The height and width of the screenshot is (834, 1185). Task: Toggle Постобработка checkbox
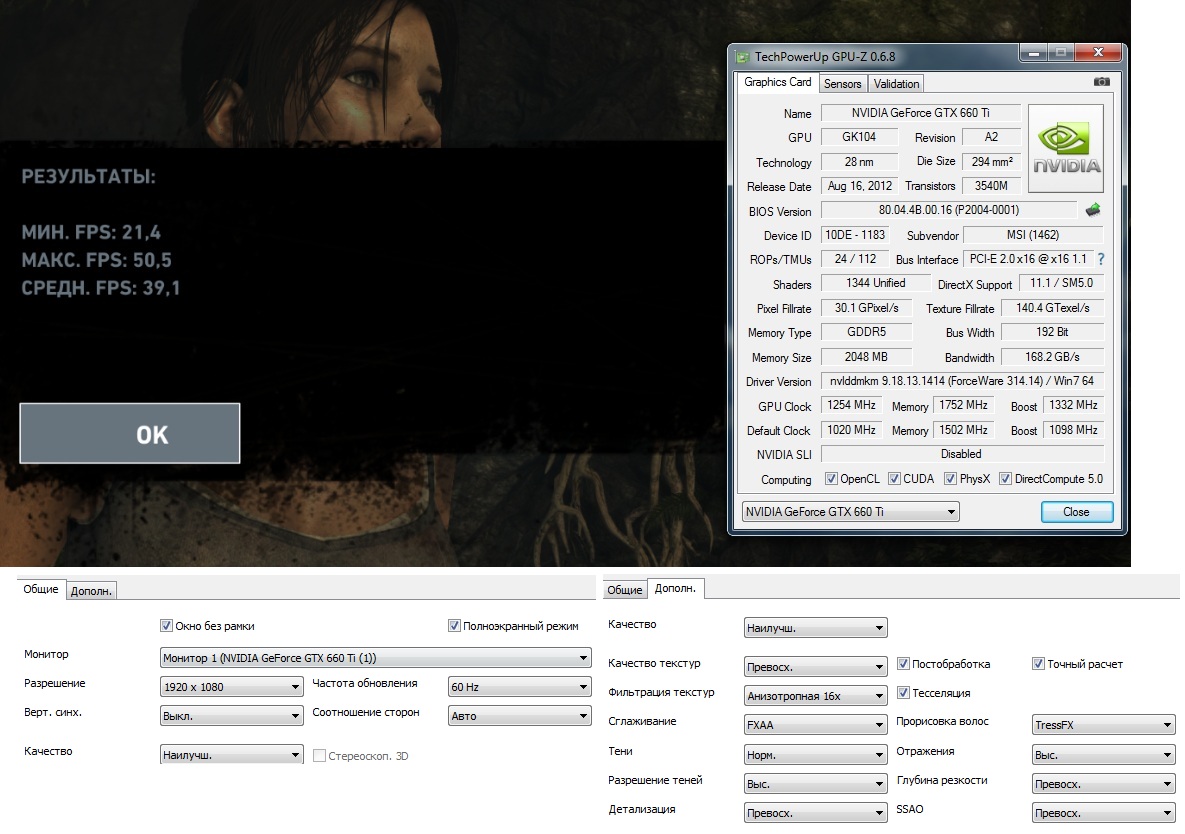pos(902,664)
